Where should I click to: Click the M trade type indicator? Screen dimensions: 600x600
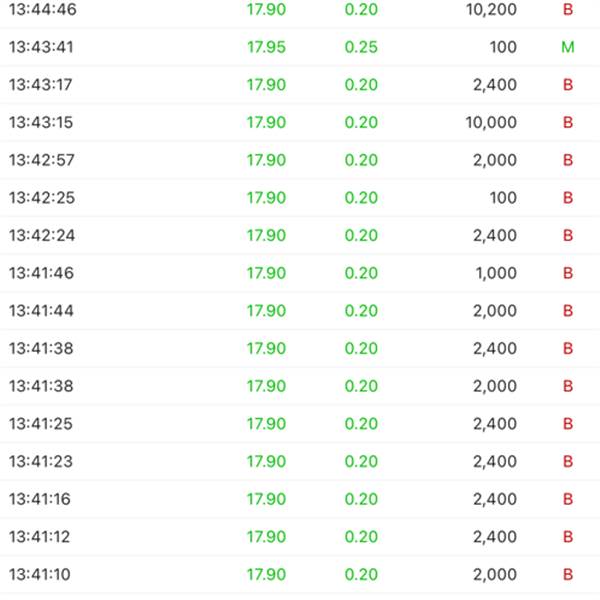567,47
